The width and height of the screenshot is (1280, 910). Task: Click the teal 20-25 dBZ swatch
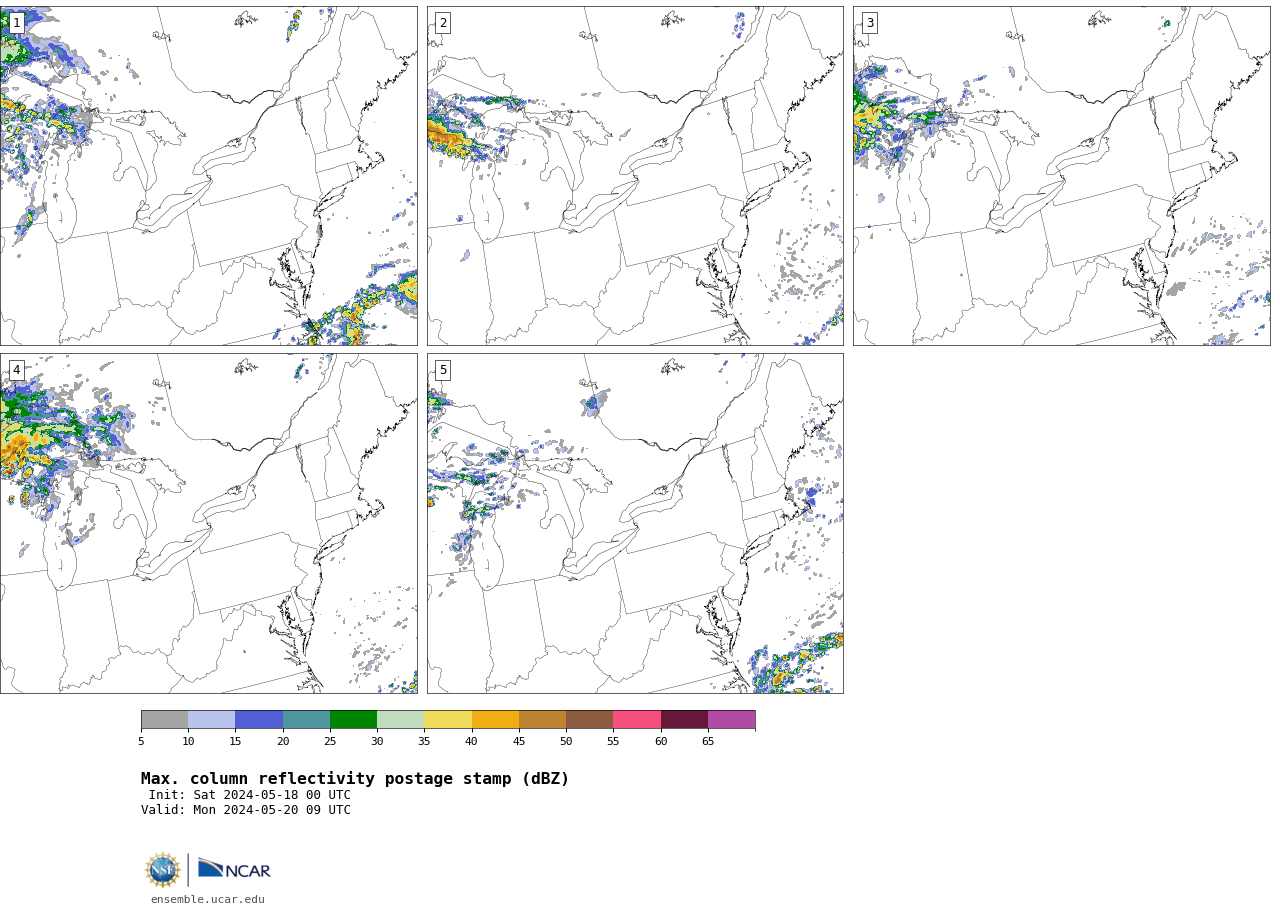[306, 720]
